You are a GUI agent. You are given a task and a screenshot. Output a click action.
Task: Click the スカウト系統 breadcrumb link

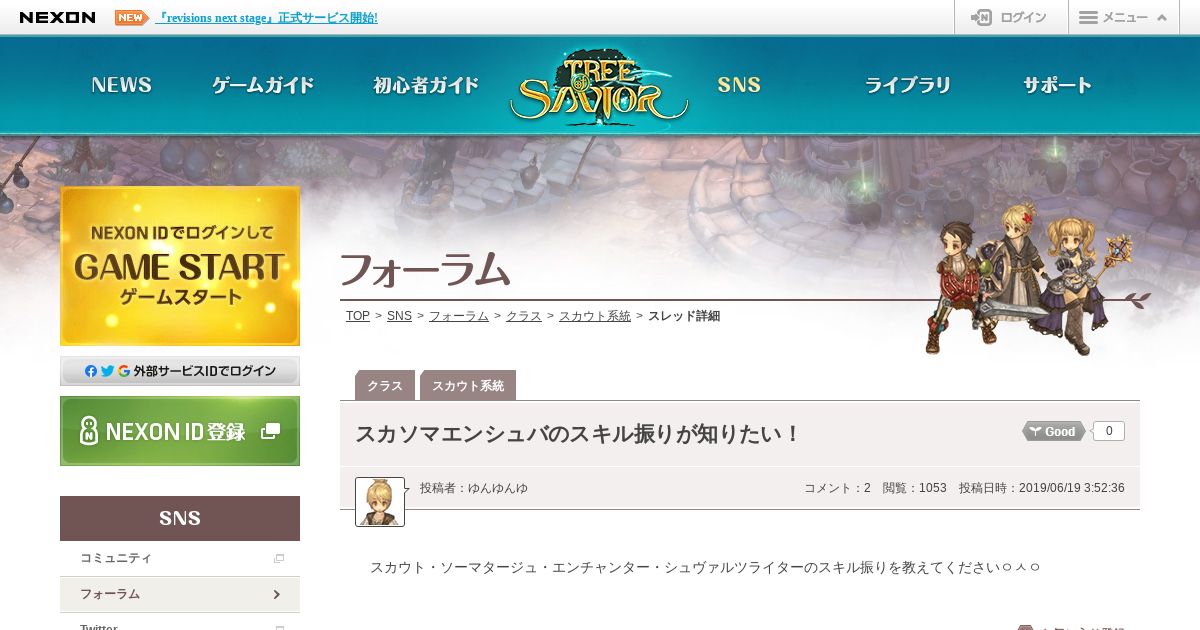(595, 316)
